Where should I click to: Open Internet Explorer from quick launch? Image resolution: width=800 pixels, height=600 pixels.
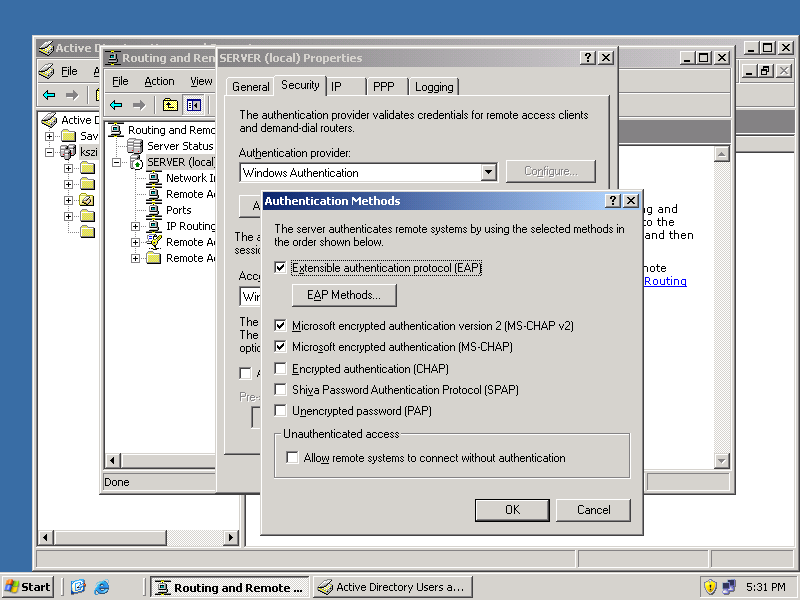(102, 587)
